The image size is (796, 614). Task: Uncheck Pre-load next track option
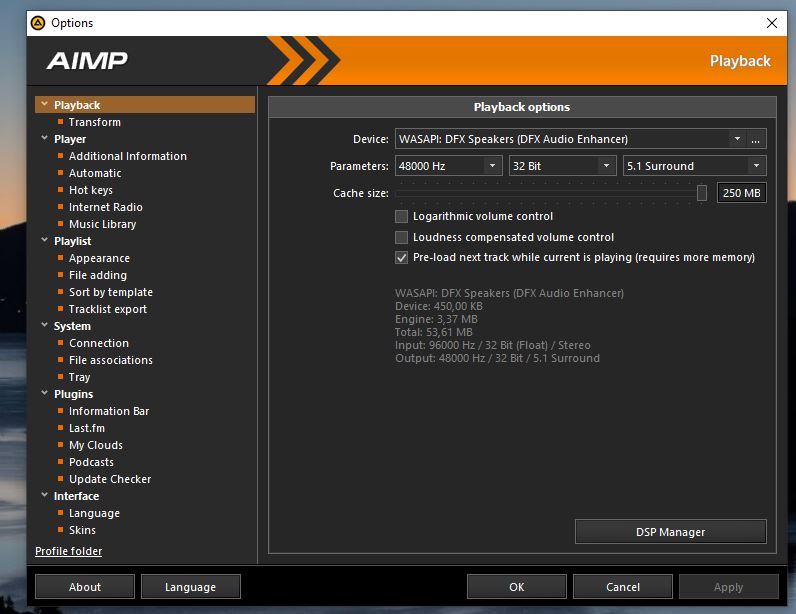[x=402, y=257]
